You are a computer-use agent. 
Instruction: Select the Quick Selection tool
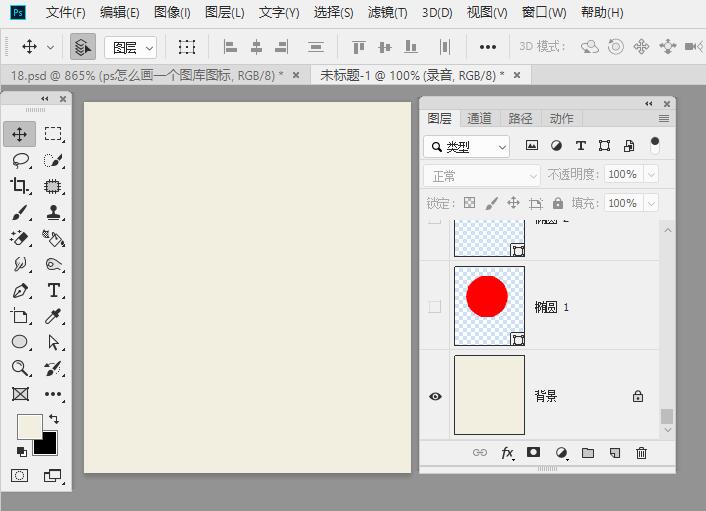pyautogui.click(x=53, y=161)
